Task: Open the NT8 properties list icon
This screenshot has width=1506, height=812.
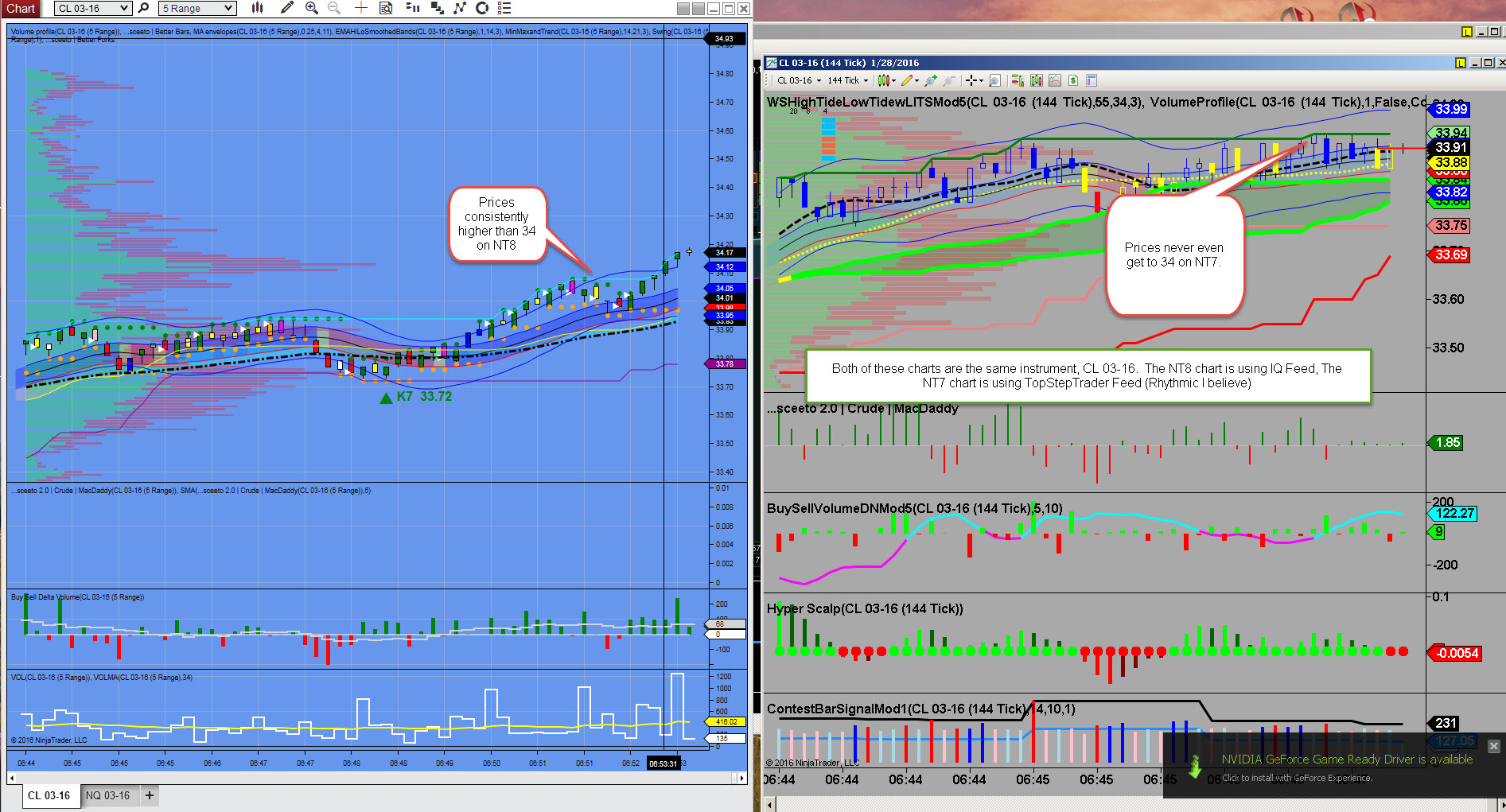Action: pos(504,8)
